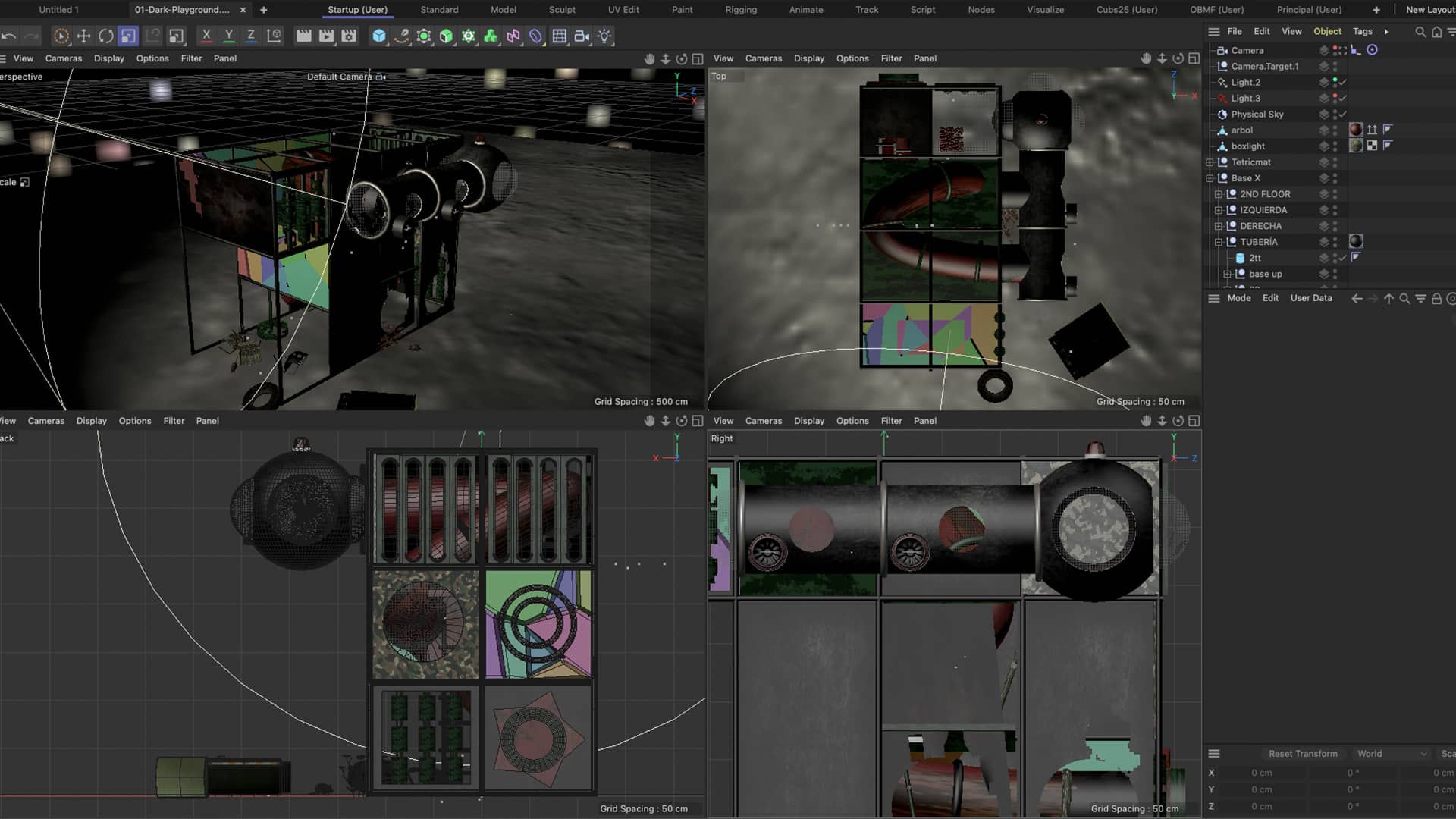The image size is (1456, 819).
Task: Click the Undo arrow in the toolbar
Action: [x=9, y=36]
